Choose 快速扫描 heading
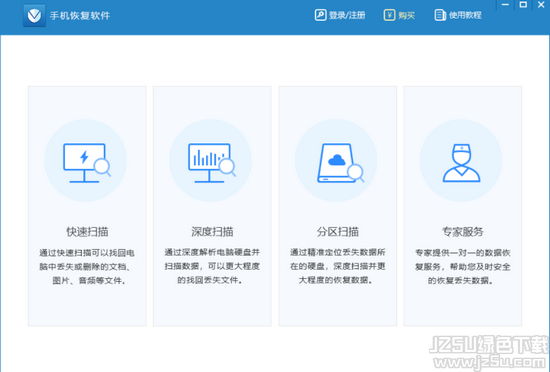The width and height of the screenshot is (550, 372). click(87, 232)
